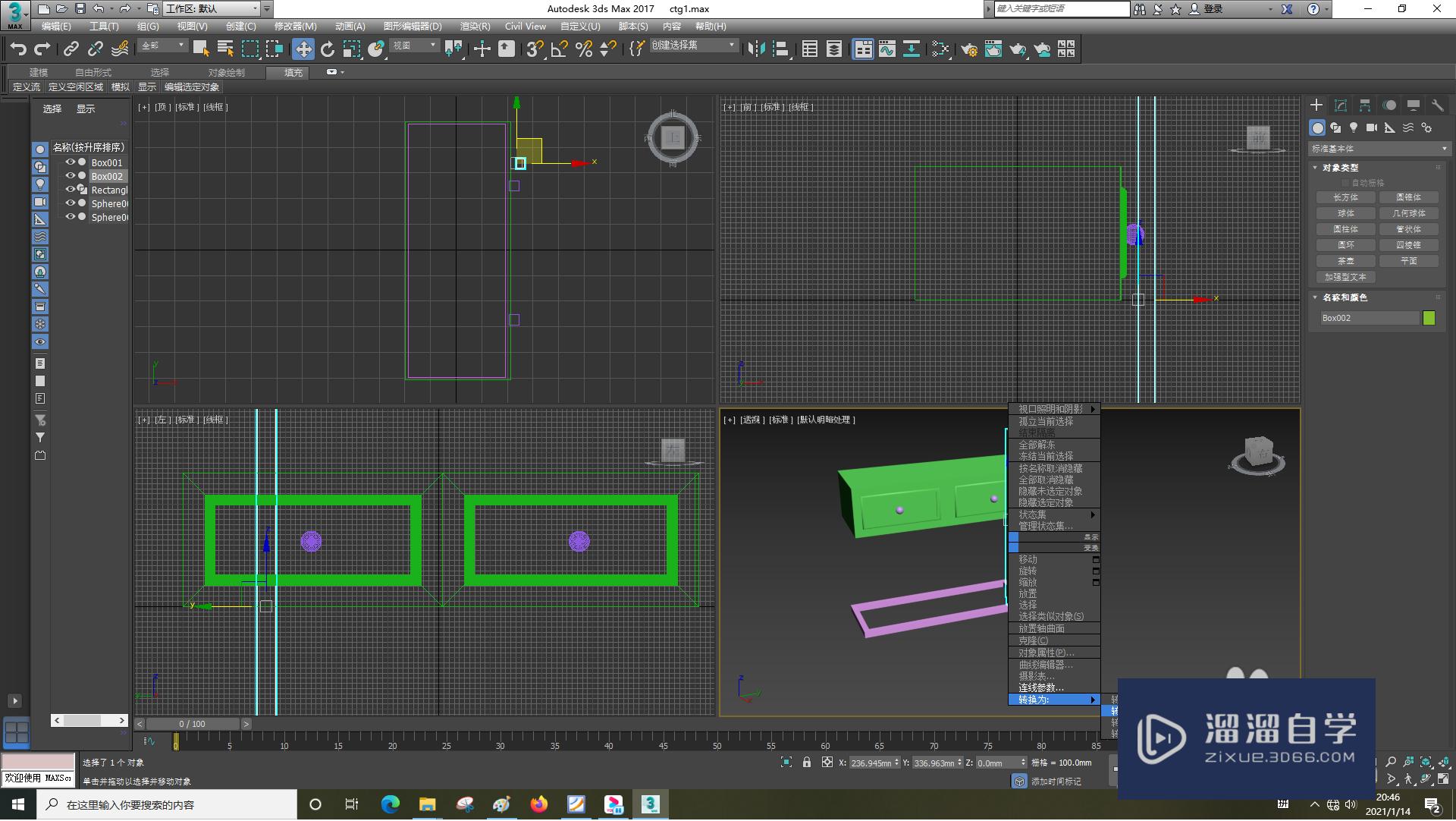1456x821 pixels.
Task: Toggle visibility eye for Box001
Action: tap(70, 162)
